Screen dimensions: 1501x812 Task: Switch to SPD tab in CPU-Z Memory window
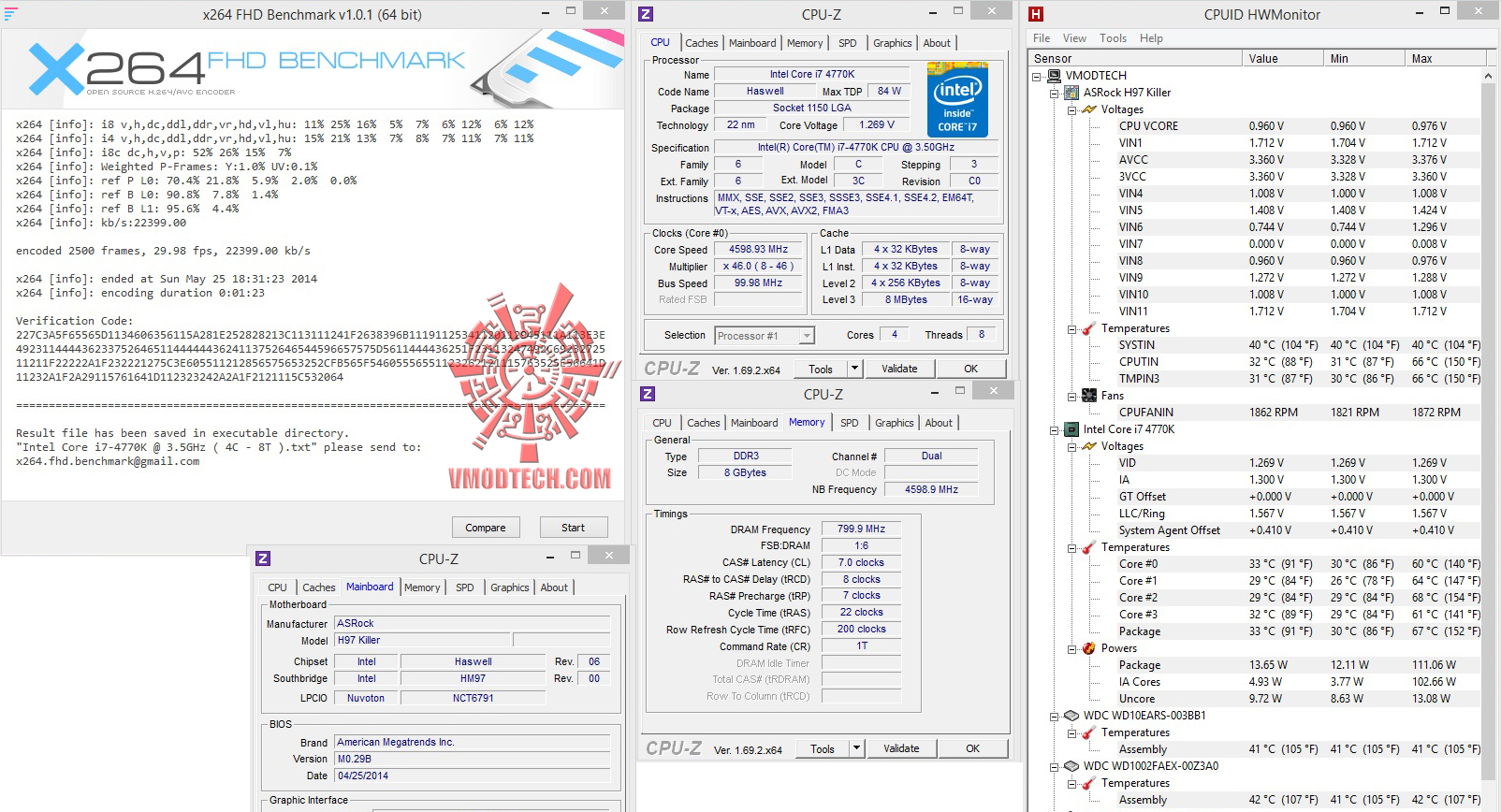[x=849, y=423]
